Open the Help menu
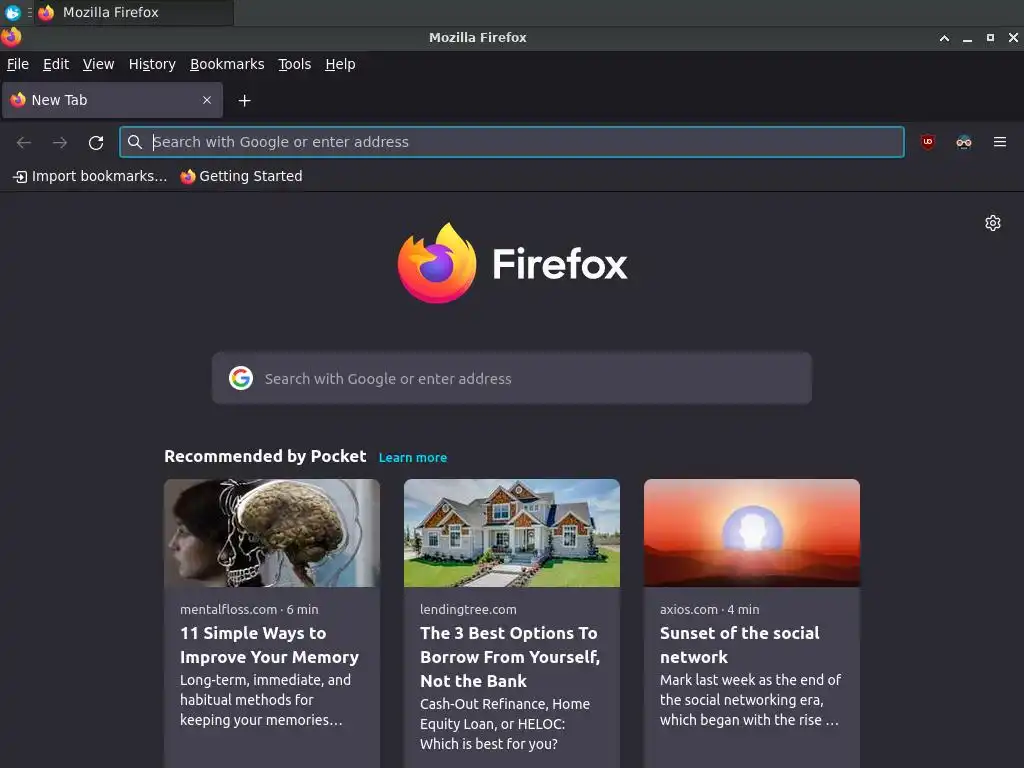This screenshot has width=1024, height=768. pyautogui.click(x=340, y=64)
